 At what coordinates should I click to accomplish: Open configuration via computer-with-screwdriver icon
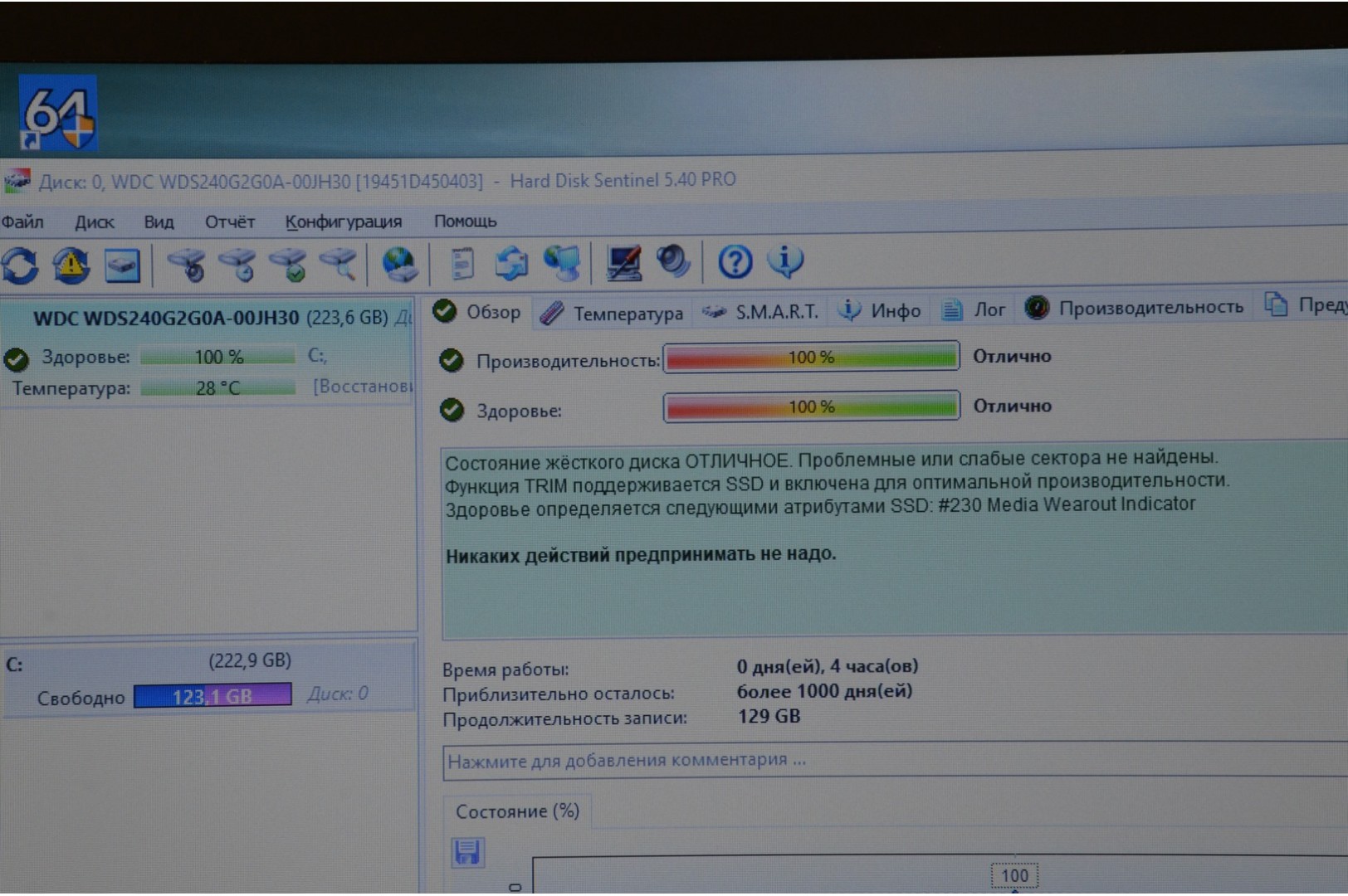click(623, 263)
